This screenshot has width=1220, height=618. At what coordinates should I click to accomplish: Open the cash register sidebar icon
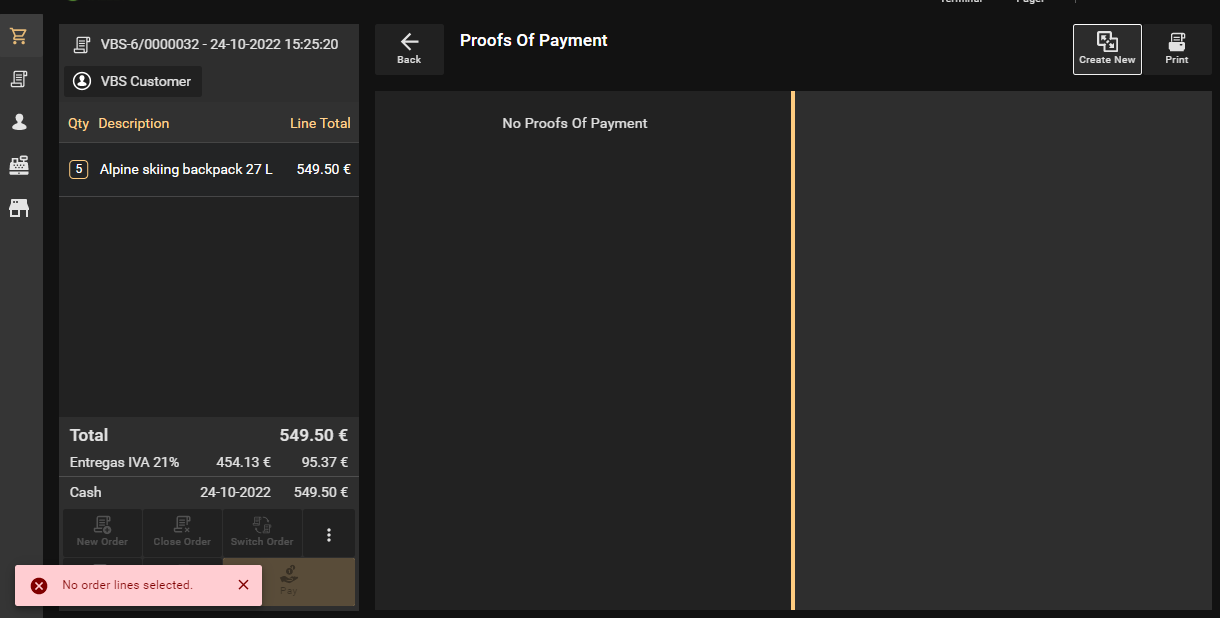[x=18, y=165]
